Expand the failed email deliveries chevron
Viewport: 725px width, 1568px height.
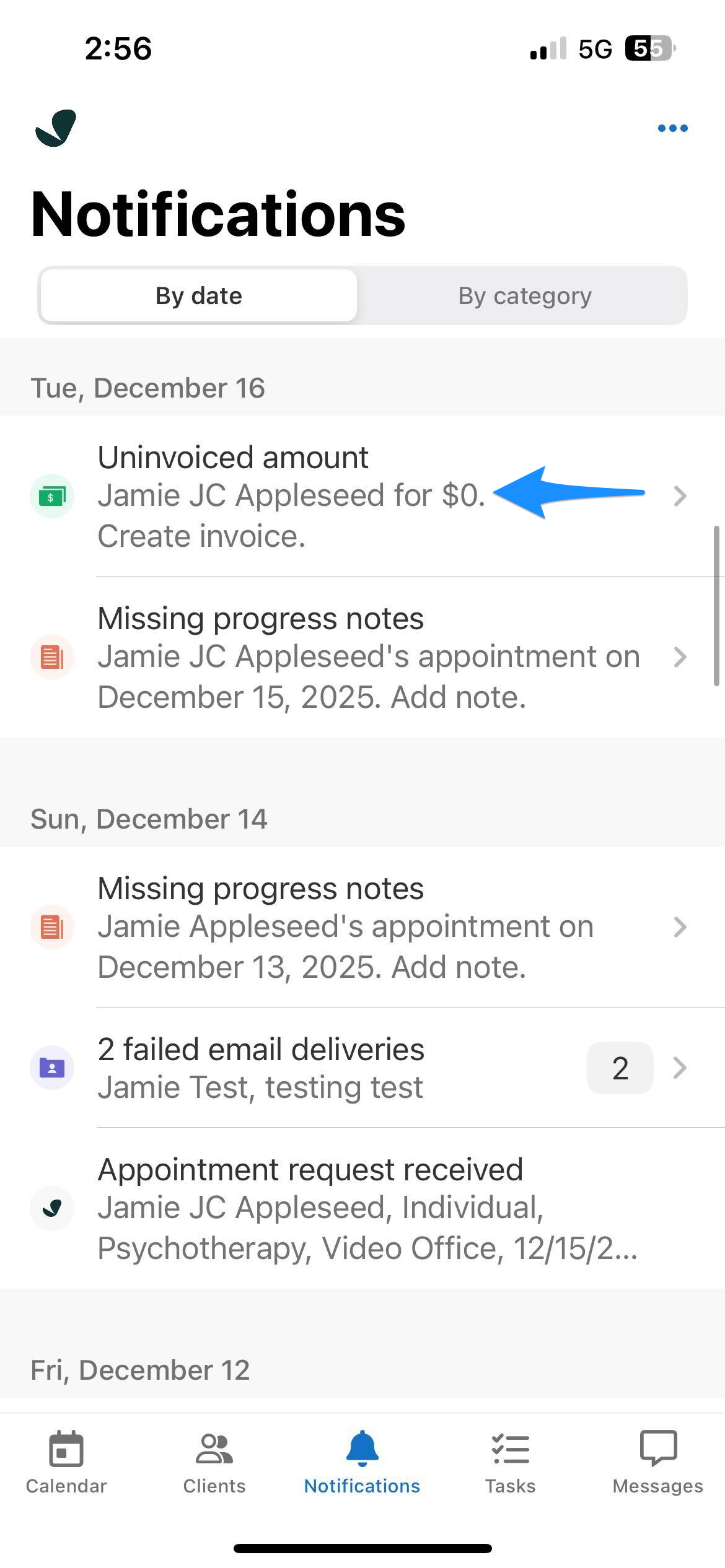[x=680, y=1068]
